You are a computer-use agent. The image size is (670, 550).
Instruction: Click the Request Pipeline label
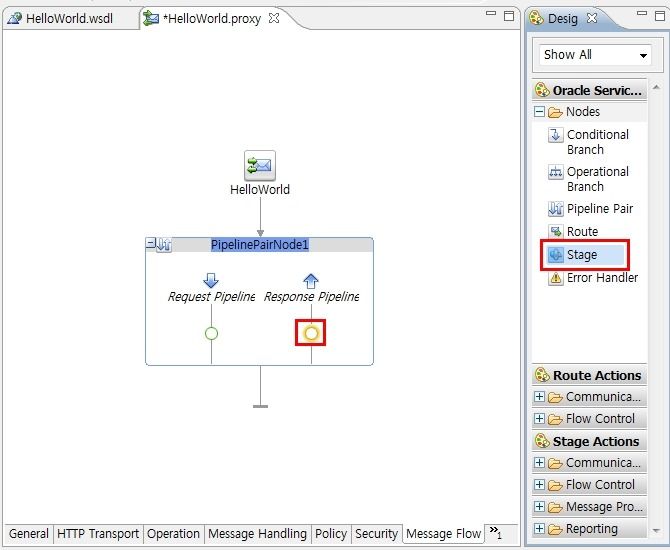211,296
